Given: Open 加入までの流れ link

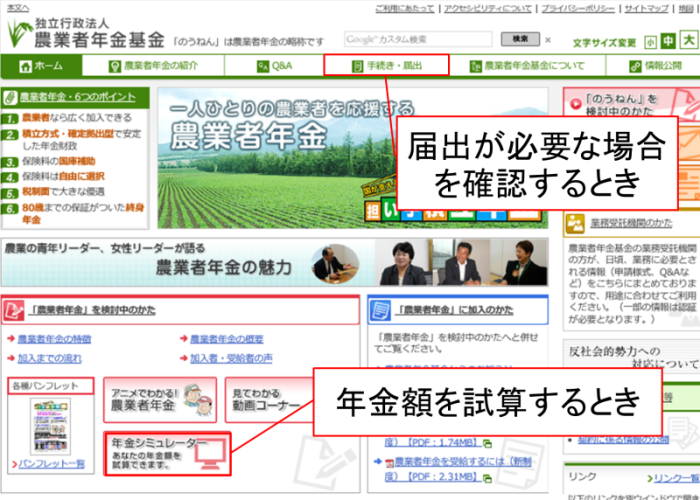Looking at the screenshot, I should tap(50, 358).
